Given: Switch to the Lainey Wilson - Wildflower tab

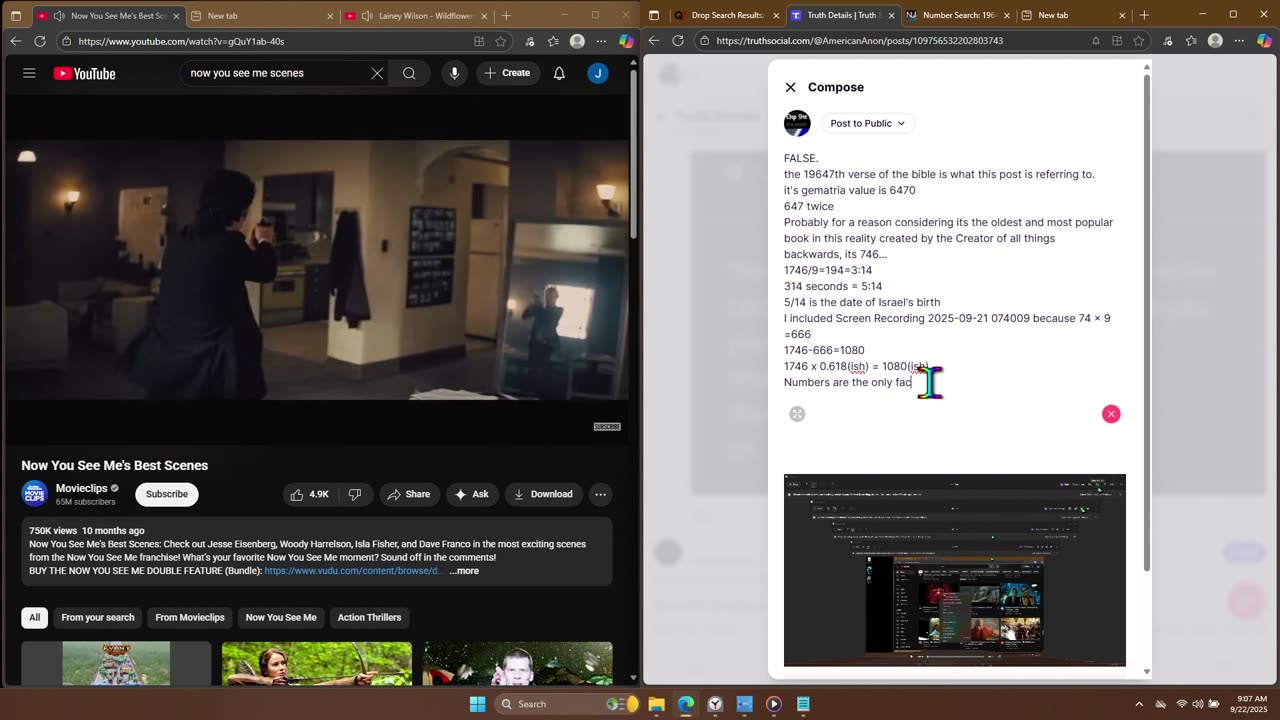Looking at the screenshot, I should (x=415, y=15).
